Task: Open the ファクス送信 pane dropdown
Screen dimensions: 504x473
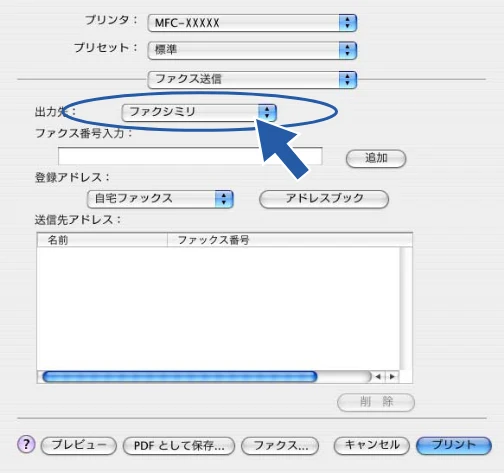Action: click(252, 80)
